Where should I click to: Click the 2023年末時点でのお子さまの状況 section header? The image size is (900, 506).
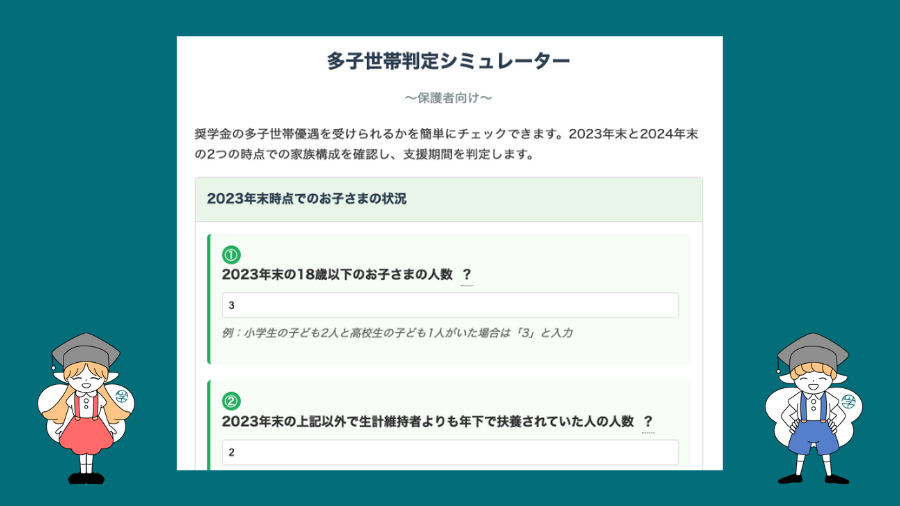307,198
